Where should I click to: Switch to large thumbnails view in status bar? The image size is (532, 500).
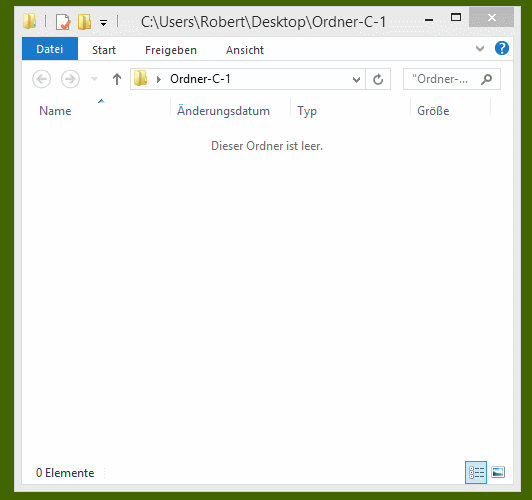[x=498, y=472]
